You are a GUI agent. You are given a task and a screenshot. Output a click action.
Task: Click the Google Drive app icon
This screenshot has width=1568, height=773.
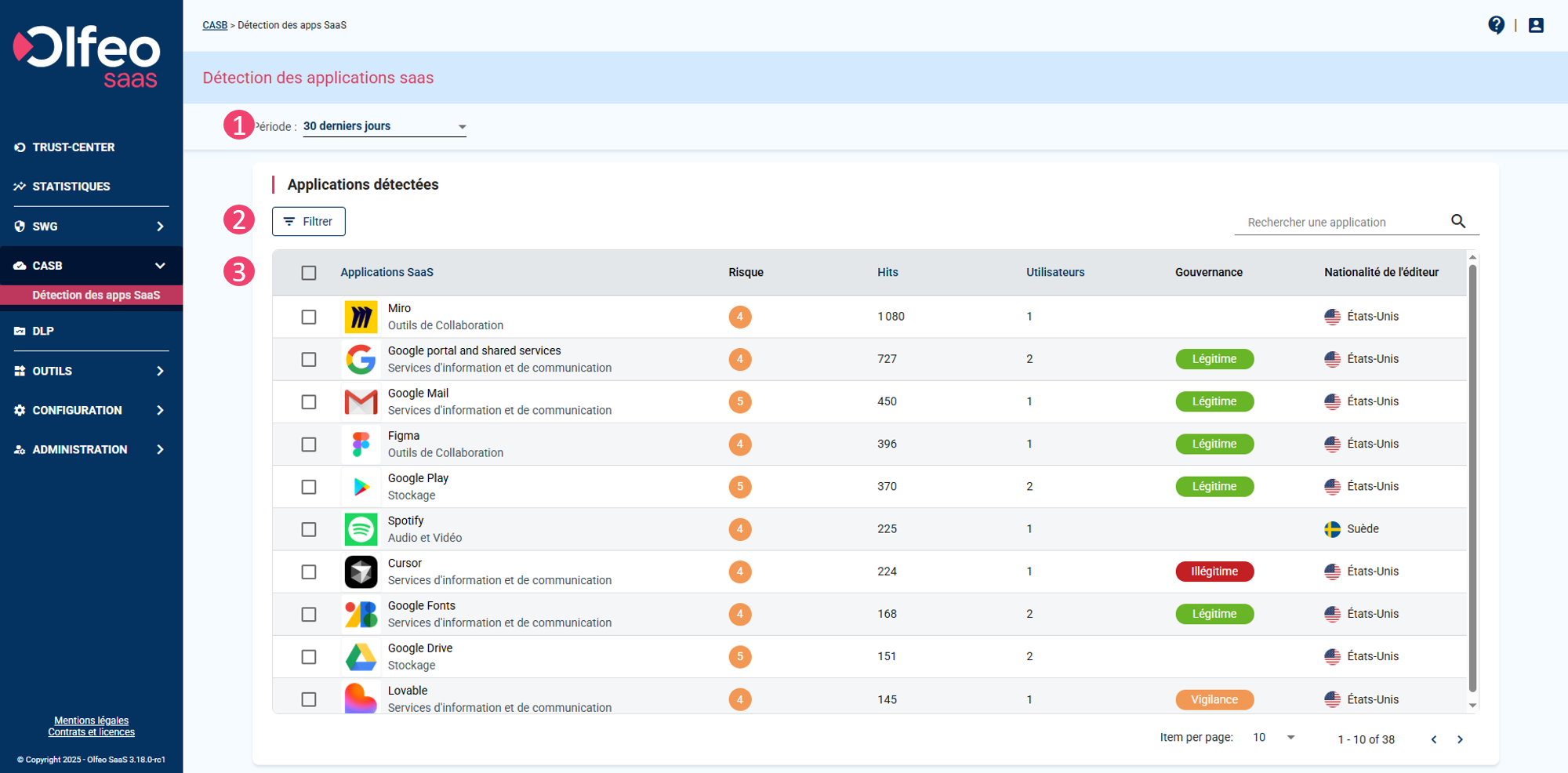point(361,656)
